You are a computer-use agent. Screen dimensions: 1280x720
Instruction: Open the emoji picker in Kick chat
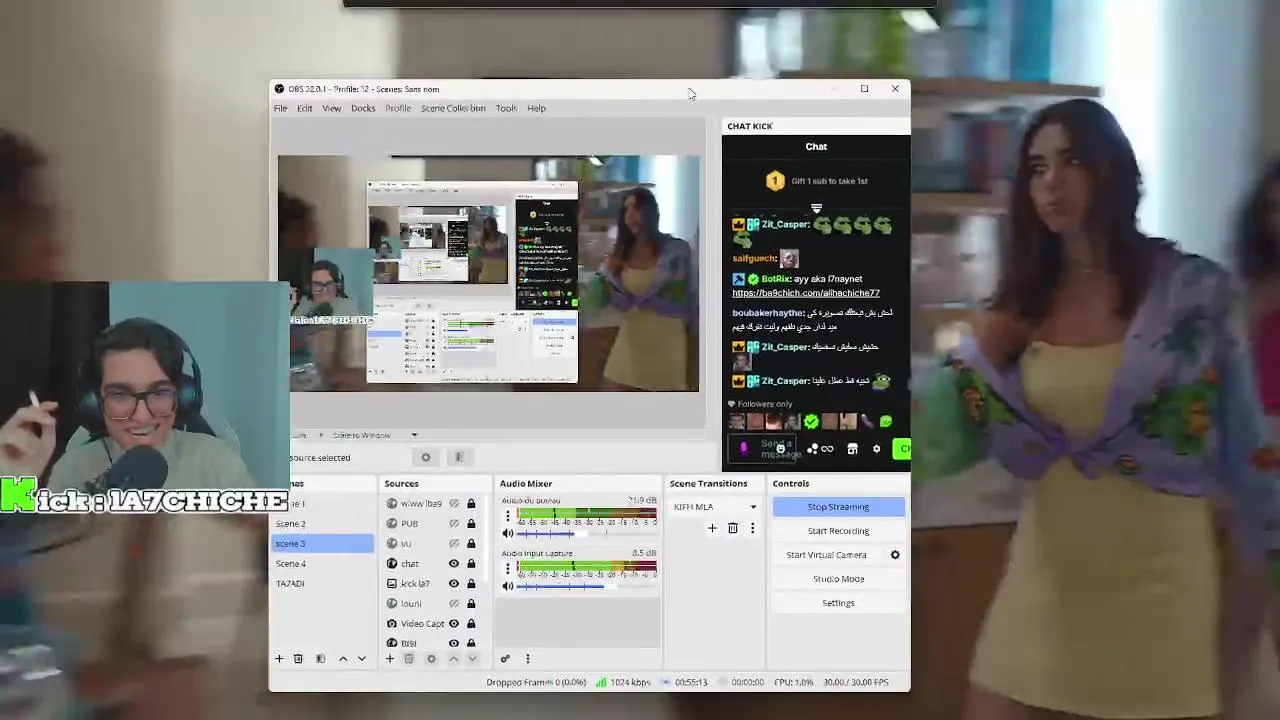point(780,449)
